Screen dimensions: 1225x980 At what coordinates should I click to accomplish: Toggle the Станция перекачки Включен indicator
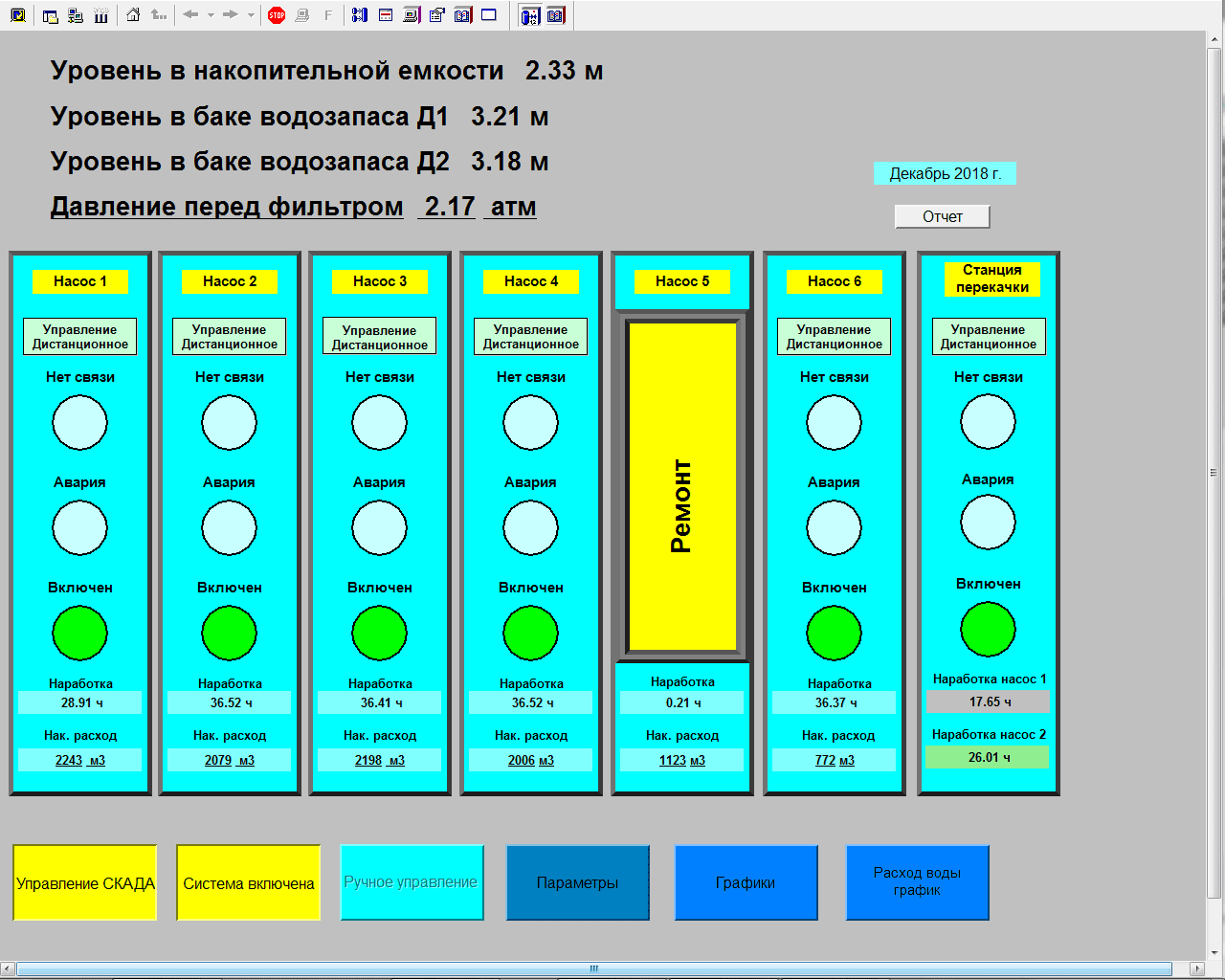pos(988,629)
